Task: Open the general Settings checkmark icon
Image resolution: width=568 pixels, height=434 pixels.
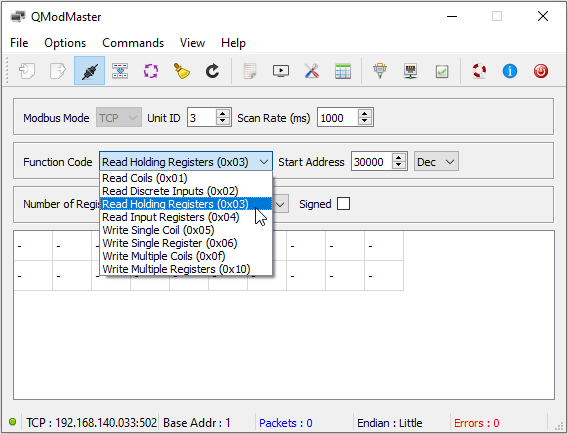Action: [x=442, y=71]
